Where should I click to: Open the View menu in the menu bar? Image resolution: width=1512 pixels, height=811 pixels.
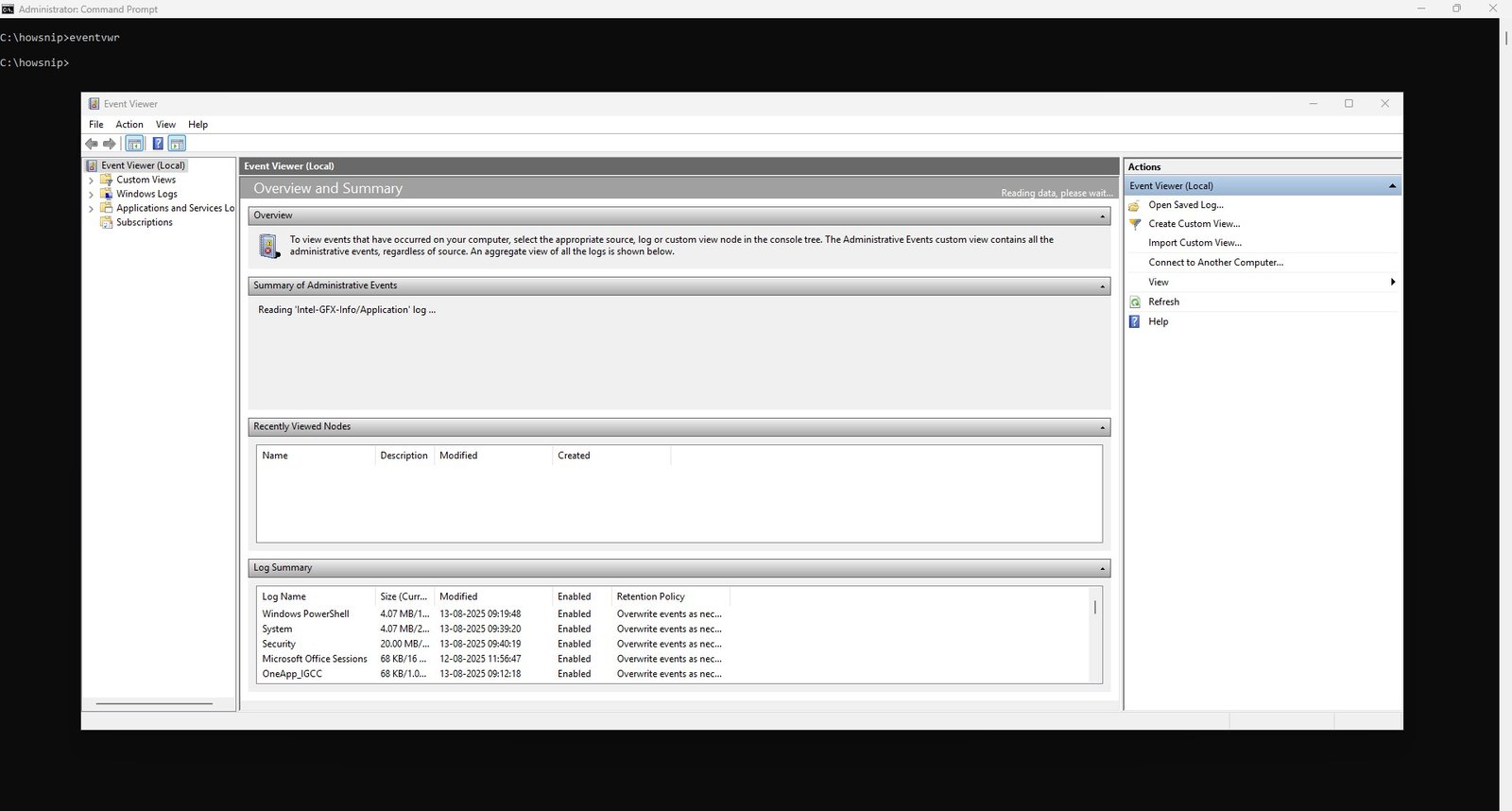(x=165, y=125)
